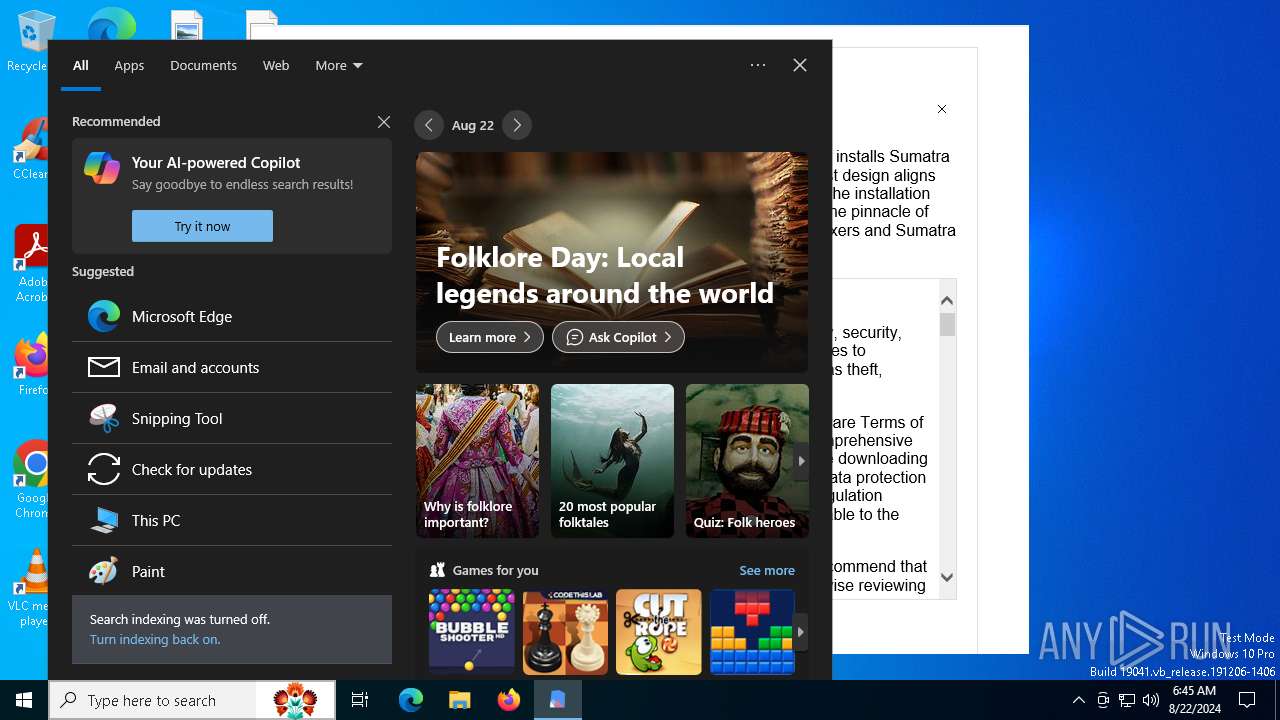This screenshot has width=1280, height=720.
Task: Open Firefox from the taskbar
Action: (509, 700)
